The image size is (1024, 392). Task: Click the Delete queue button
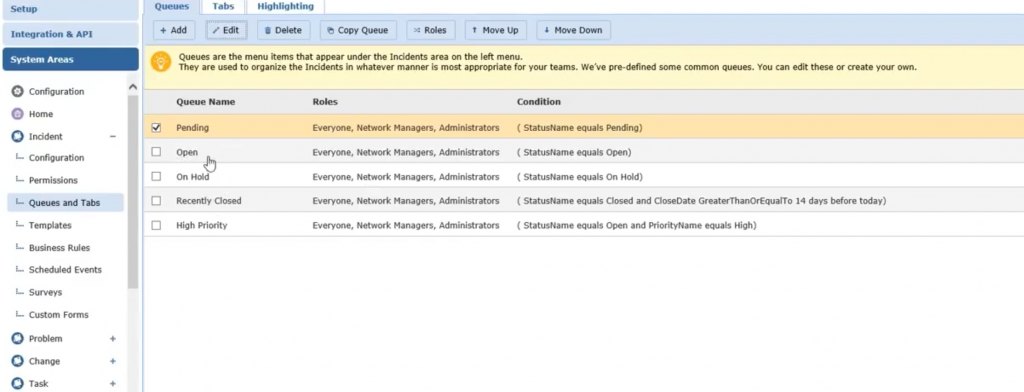point(283,30)
